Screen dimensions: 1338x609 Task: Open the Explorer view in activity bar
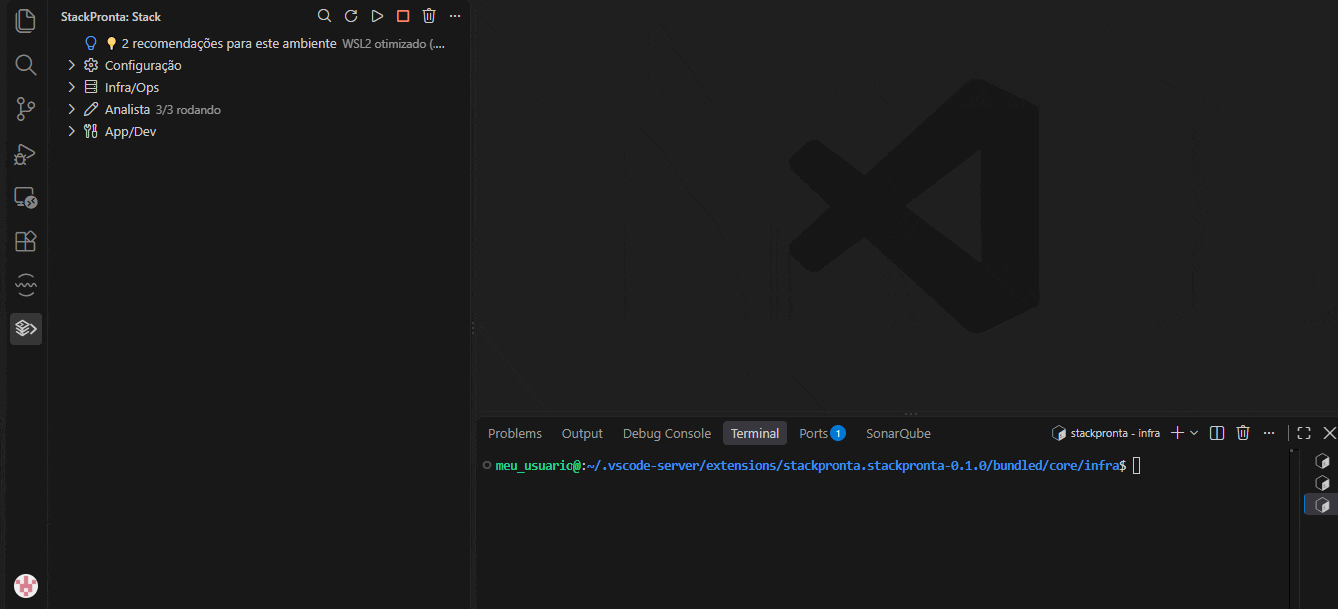click(x=26, y=21)
